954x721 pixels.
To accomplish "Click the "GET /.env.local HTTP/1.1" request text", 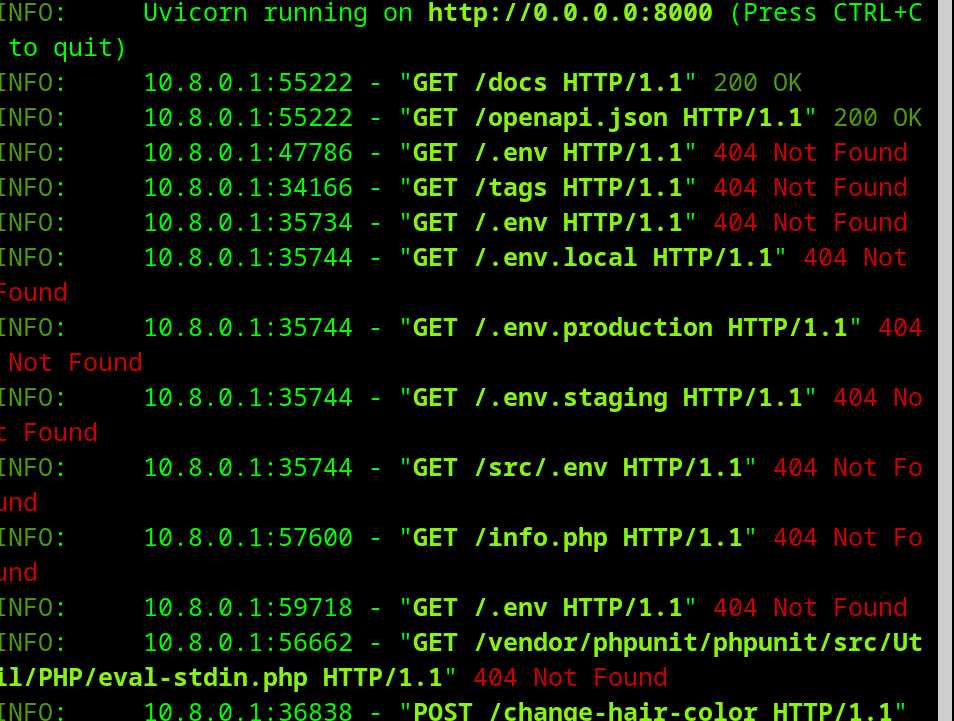I will point(593,258).
